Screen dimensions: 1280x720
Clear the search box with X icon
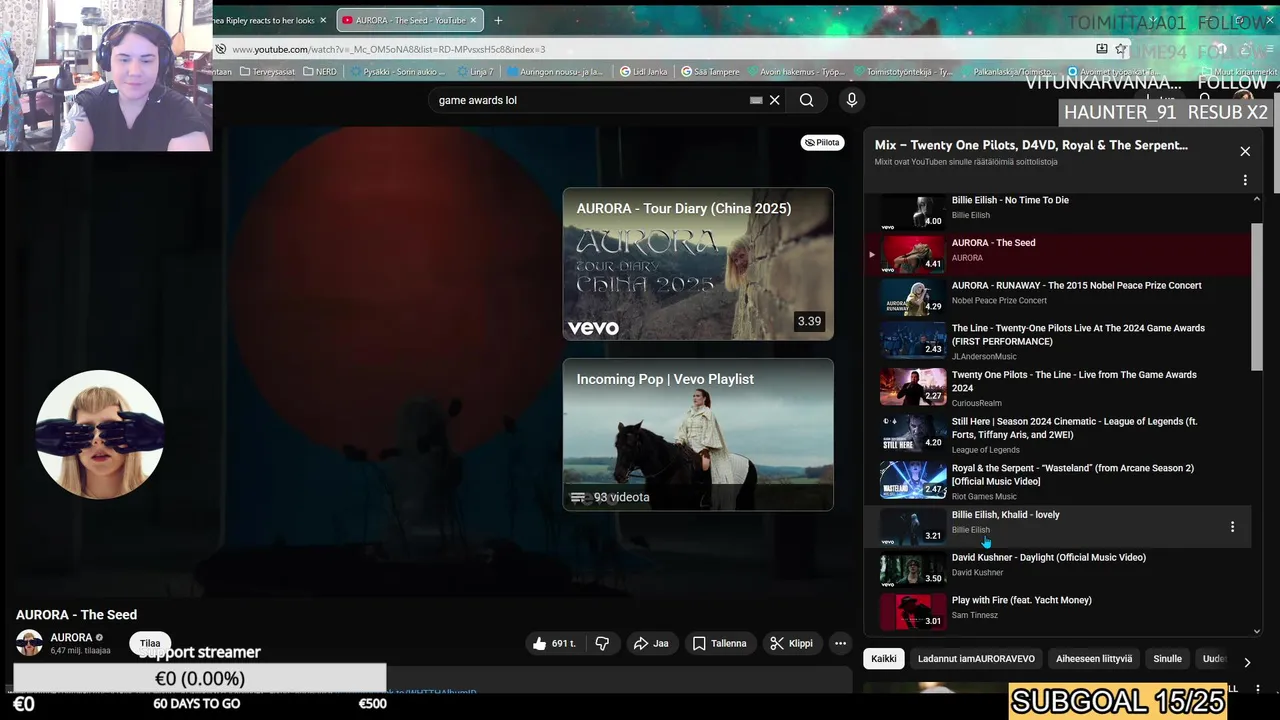pos(774,100)
